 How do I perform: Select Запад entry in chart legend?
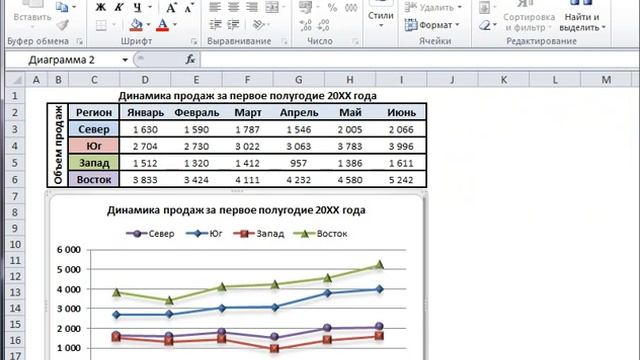tap(259, 234)
